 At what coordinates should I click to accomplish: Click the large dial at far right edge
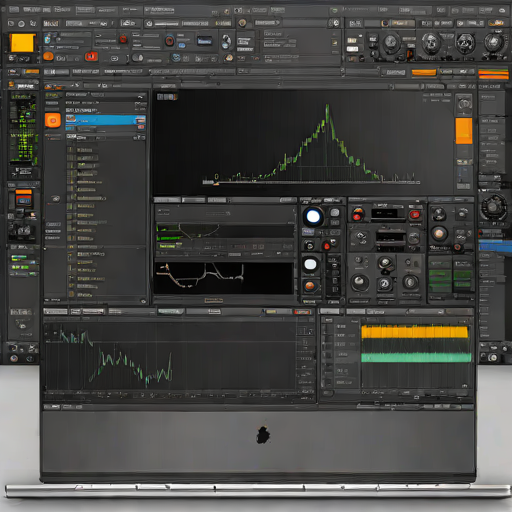(x=493, y=207)
